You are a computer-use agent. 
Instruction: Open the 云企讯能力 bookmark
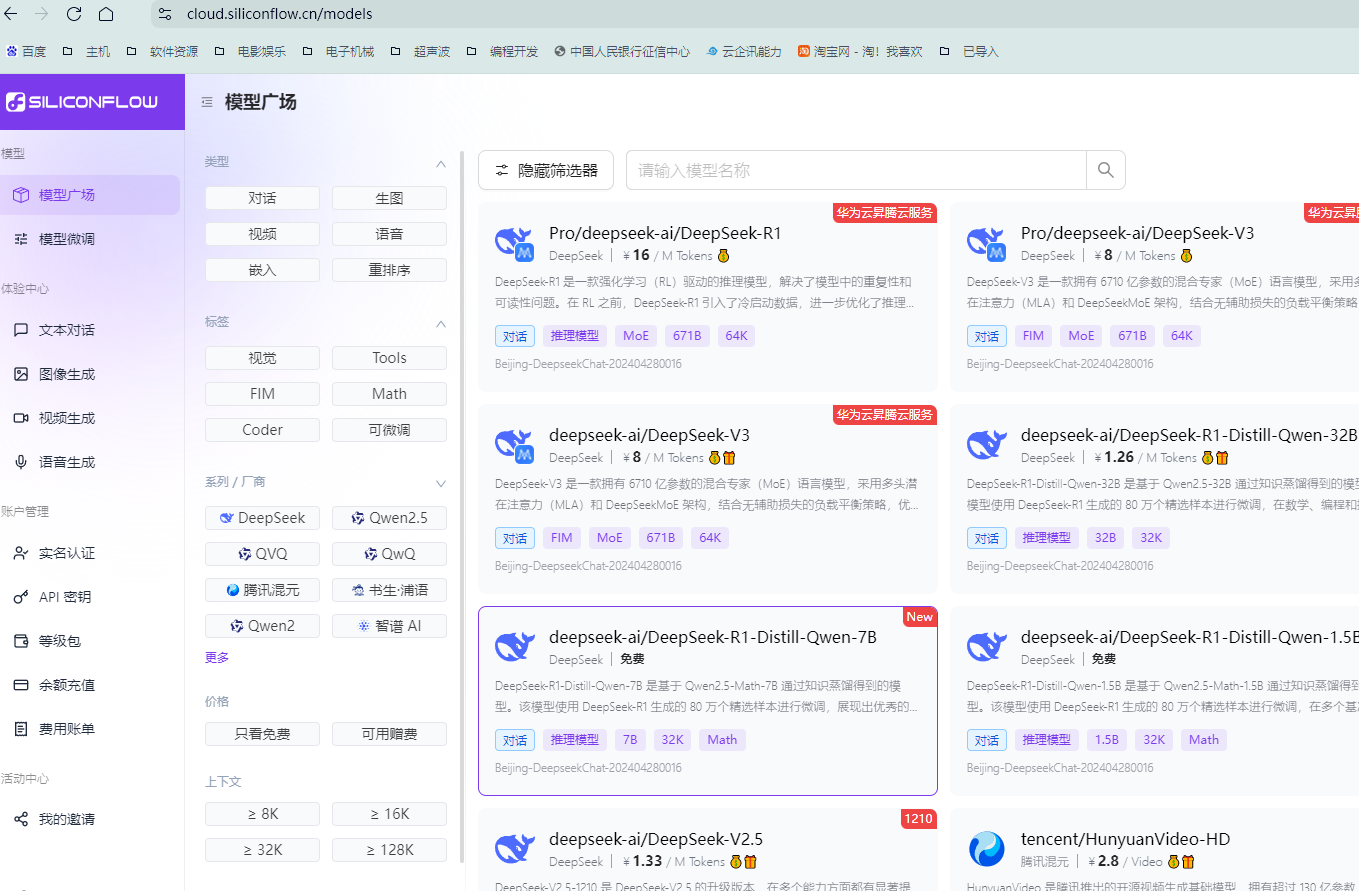[743, 51]
